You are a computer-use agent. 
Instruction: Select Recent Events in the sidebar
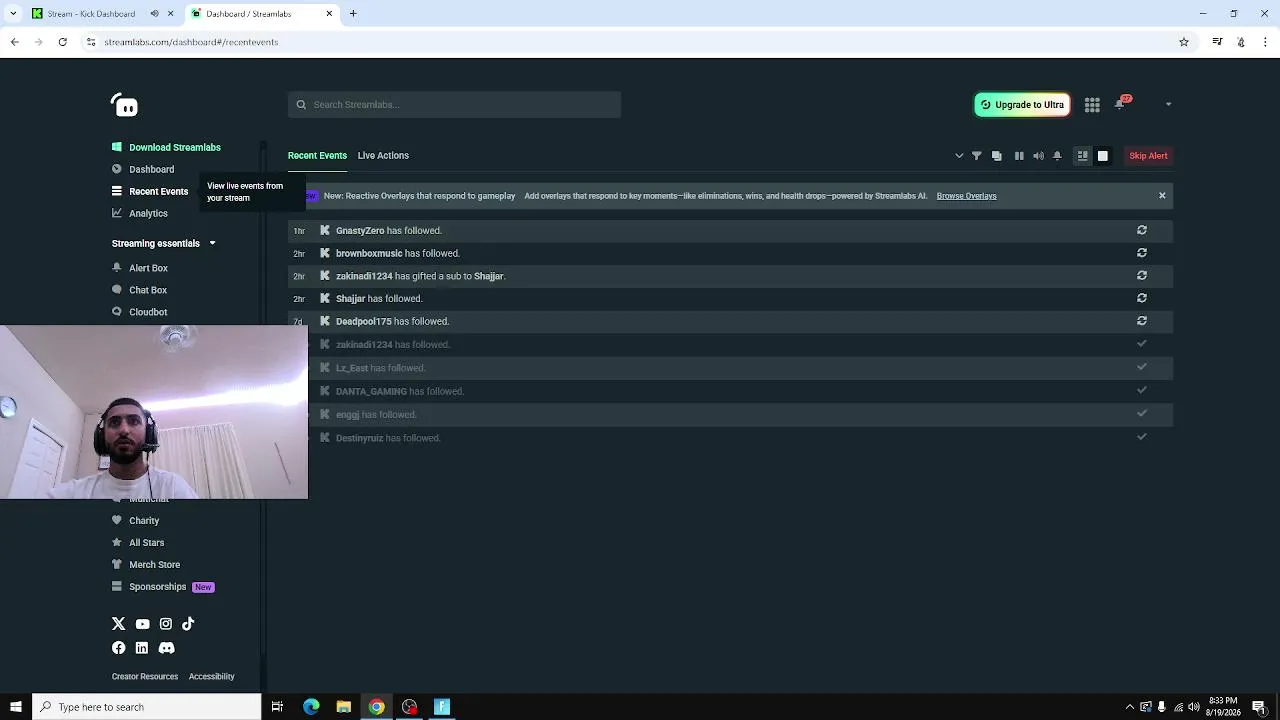pos(150,191)
